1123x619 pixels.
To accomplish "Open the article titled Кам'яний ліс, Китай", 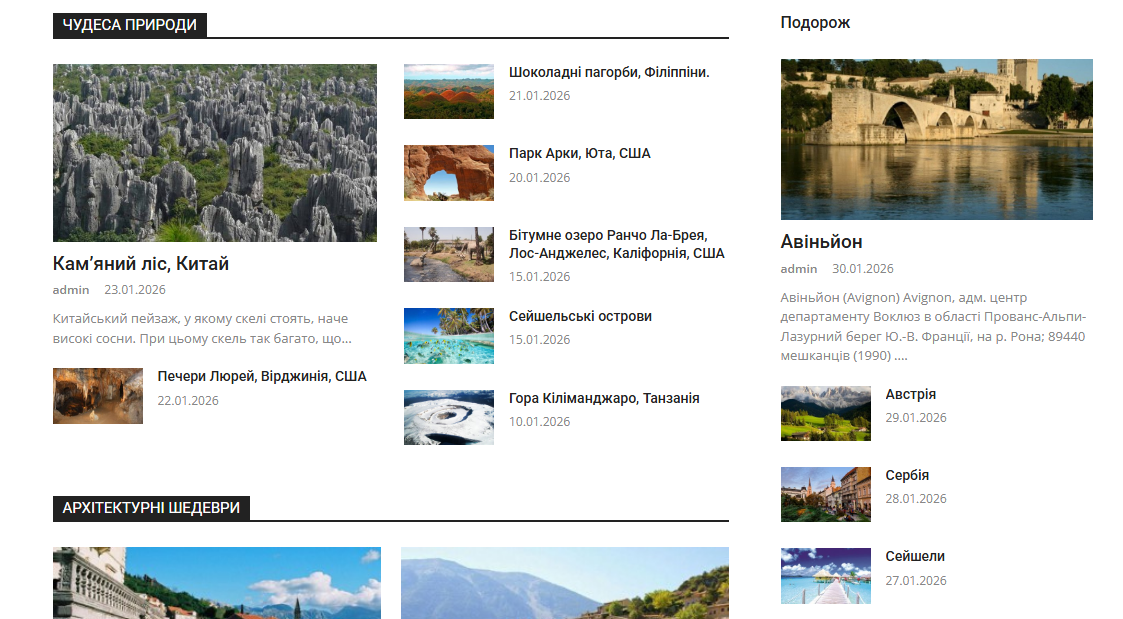I will pyautogui.click(x=141, y=264).
